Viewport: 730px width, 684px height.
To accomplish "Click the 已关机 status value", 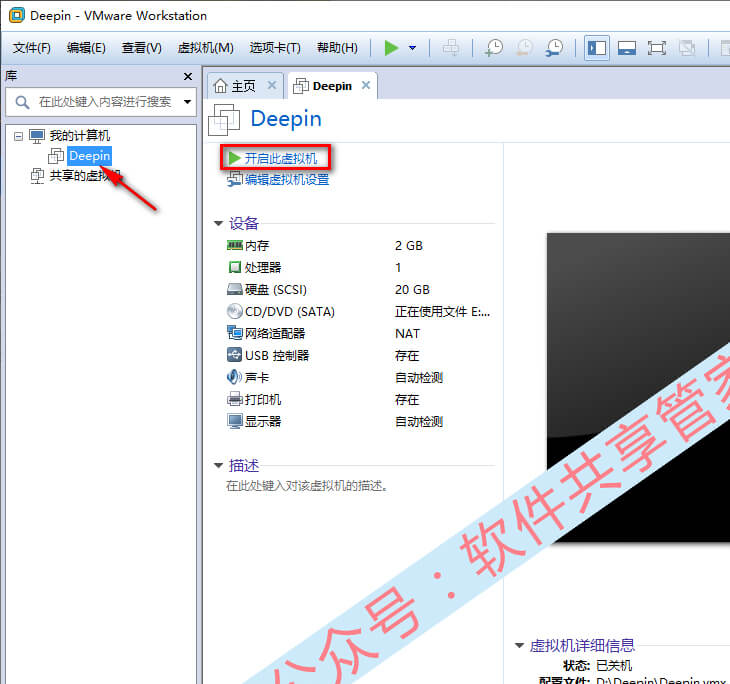I will 614,665.
